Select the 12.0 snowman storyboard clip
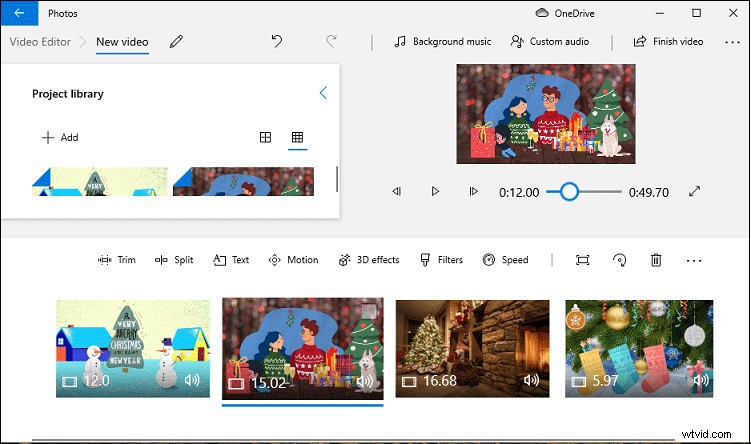Screen dimensions: 751x444 [133, 349]
